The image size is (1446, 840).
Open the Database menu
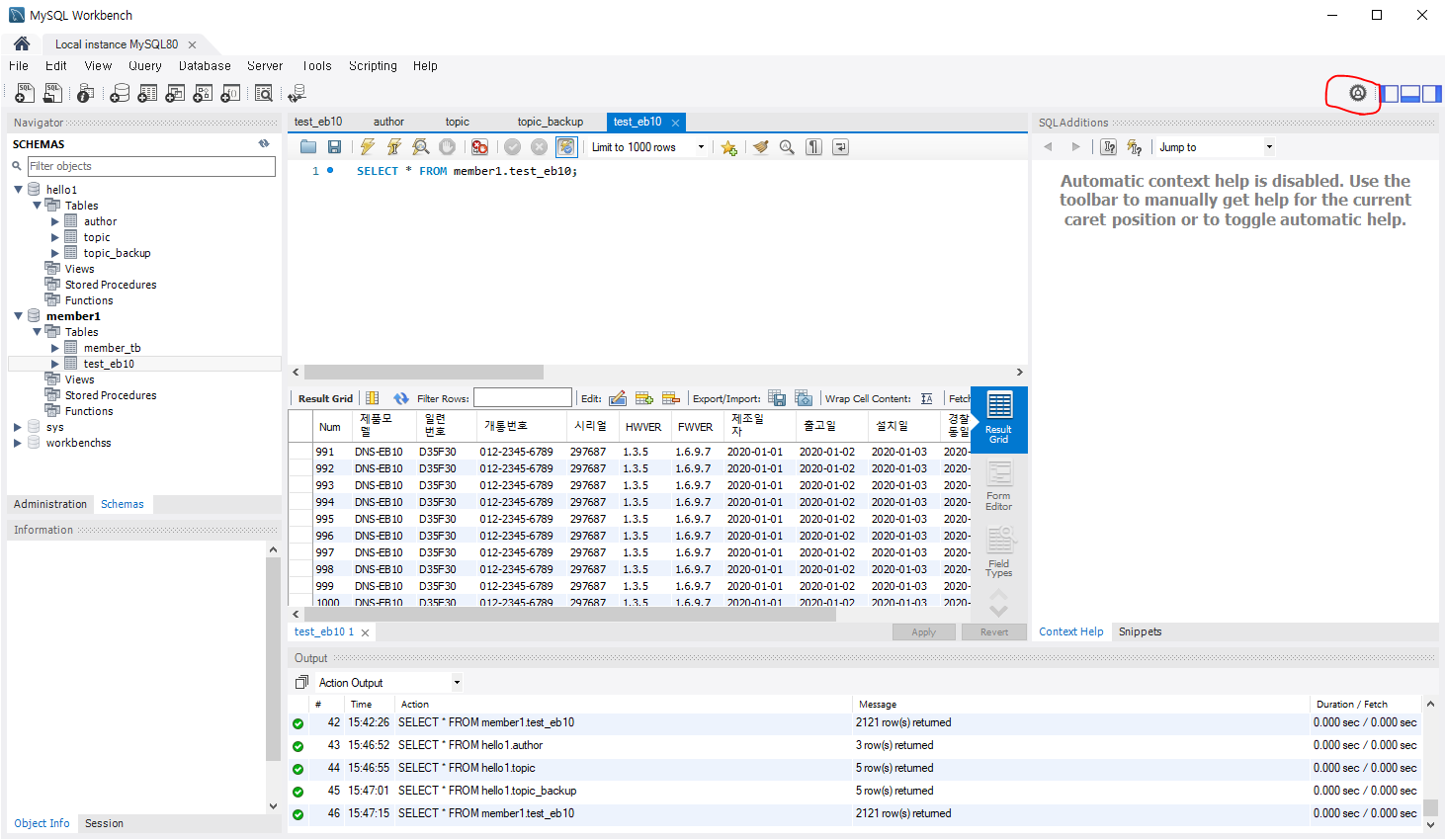pyautogui.click(x=205, y=66)
